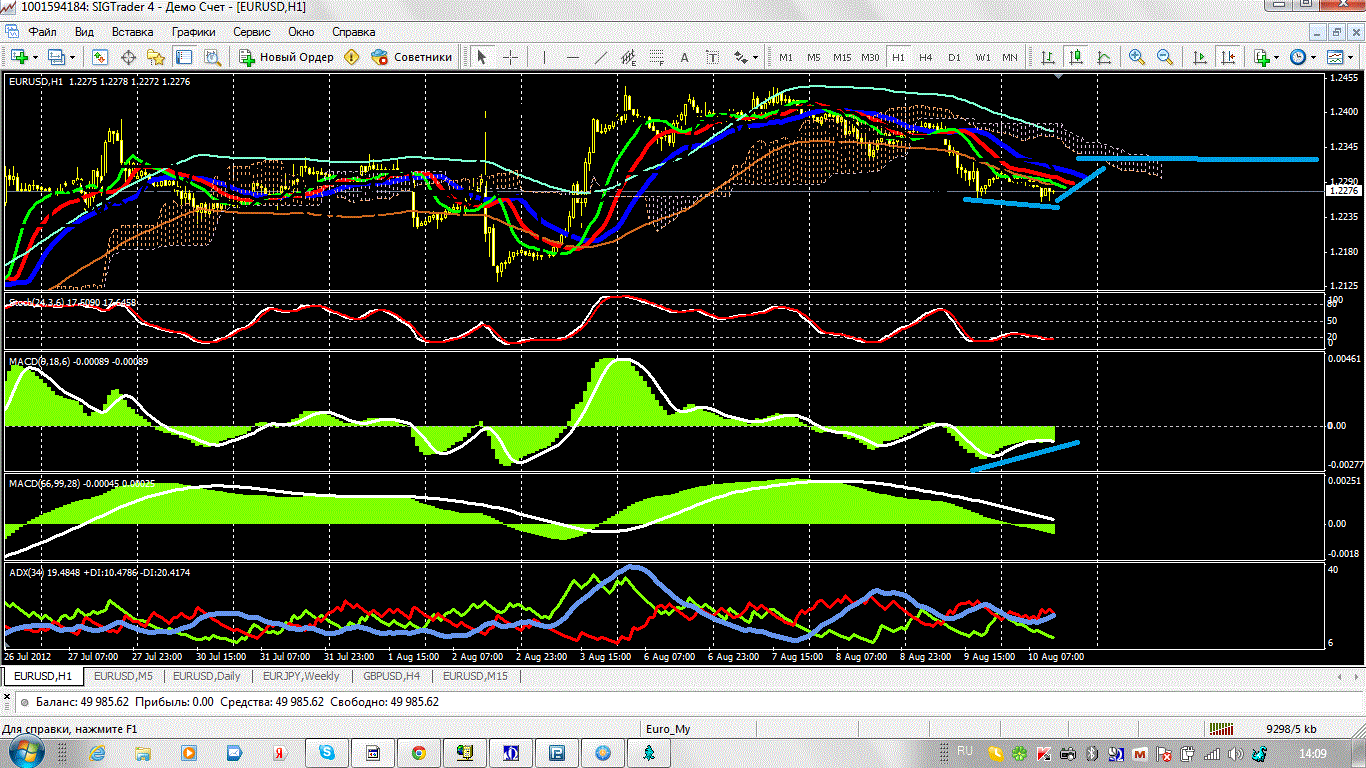Select the H4 timeframe
Screen dimensions: 1366x768
point(926,57)
